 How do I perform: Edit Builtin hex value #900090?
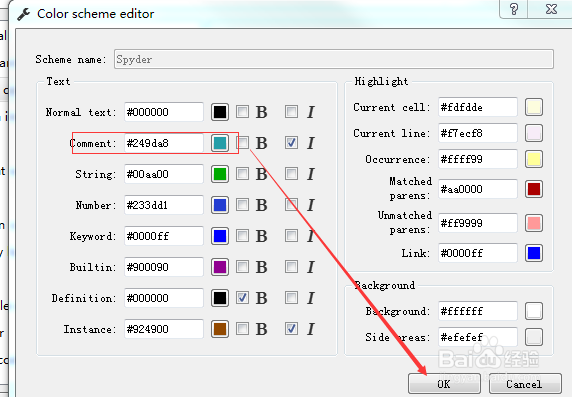(x=164, y=267)
